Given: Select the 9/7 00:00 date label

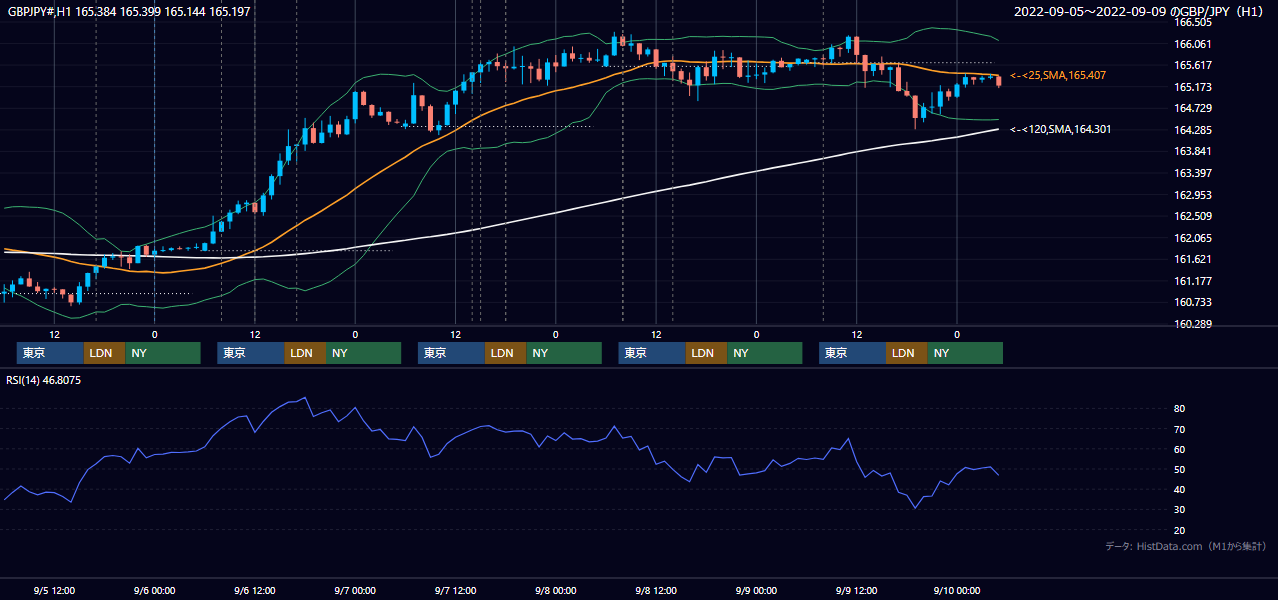Looking at the screenshot, I should tap(355, 590).
